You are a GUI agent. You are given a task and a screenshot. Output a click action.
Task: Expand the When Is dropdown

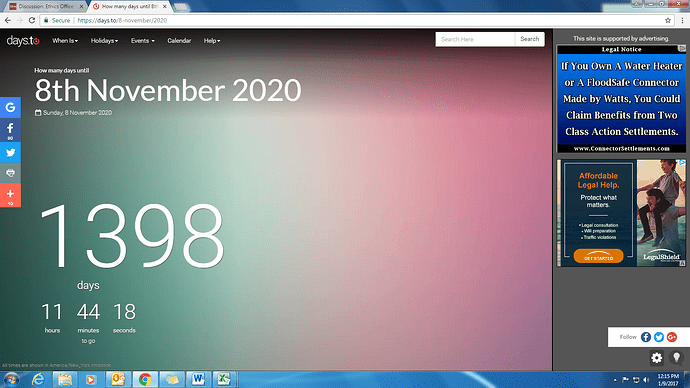tap(65, 40)
